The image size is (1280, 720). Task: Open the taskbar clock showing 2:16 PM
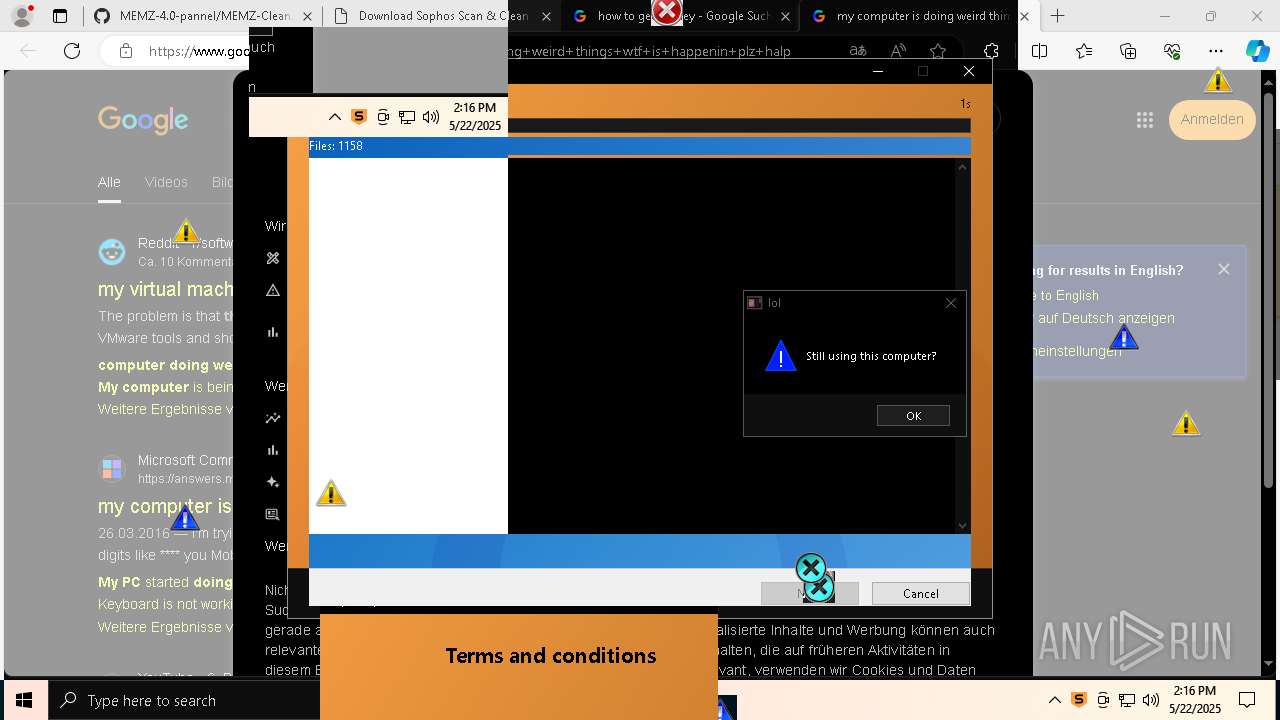[1195, 700]
